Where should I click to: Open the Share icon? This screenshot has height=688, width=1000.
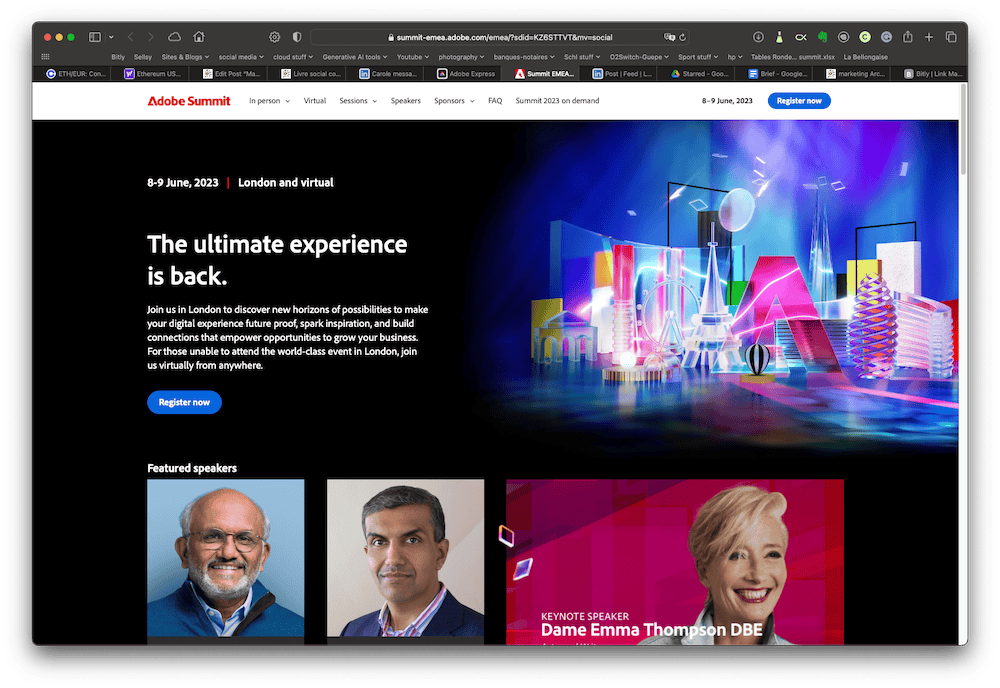point(908,37)
